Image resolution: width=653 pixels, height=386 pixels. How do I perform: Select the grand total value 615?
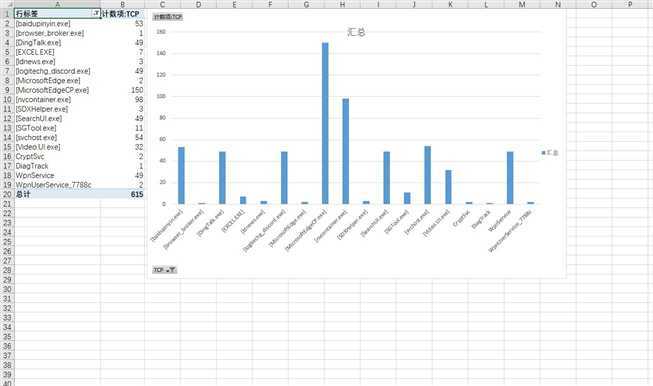coord(122,194)
